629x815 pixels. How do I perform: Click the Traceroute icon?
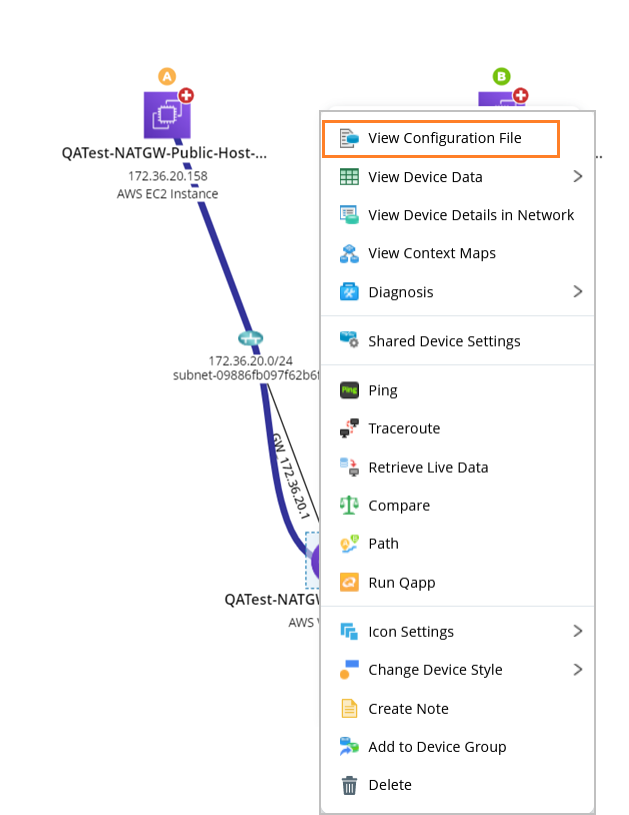pyautogui.click(x=349, y=429)
